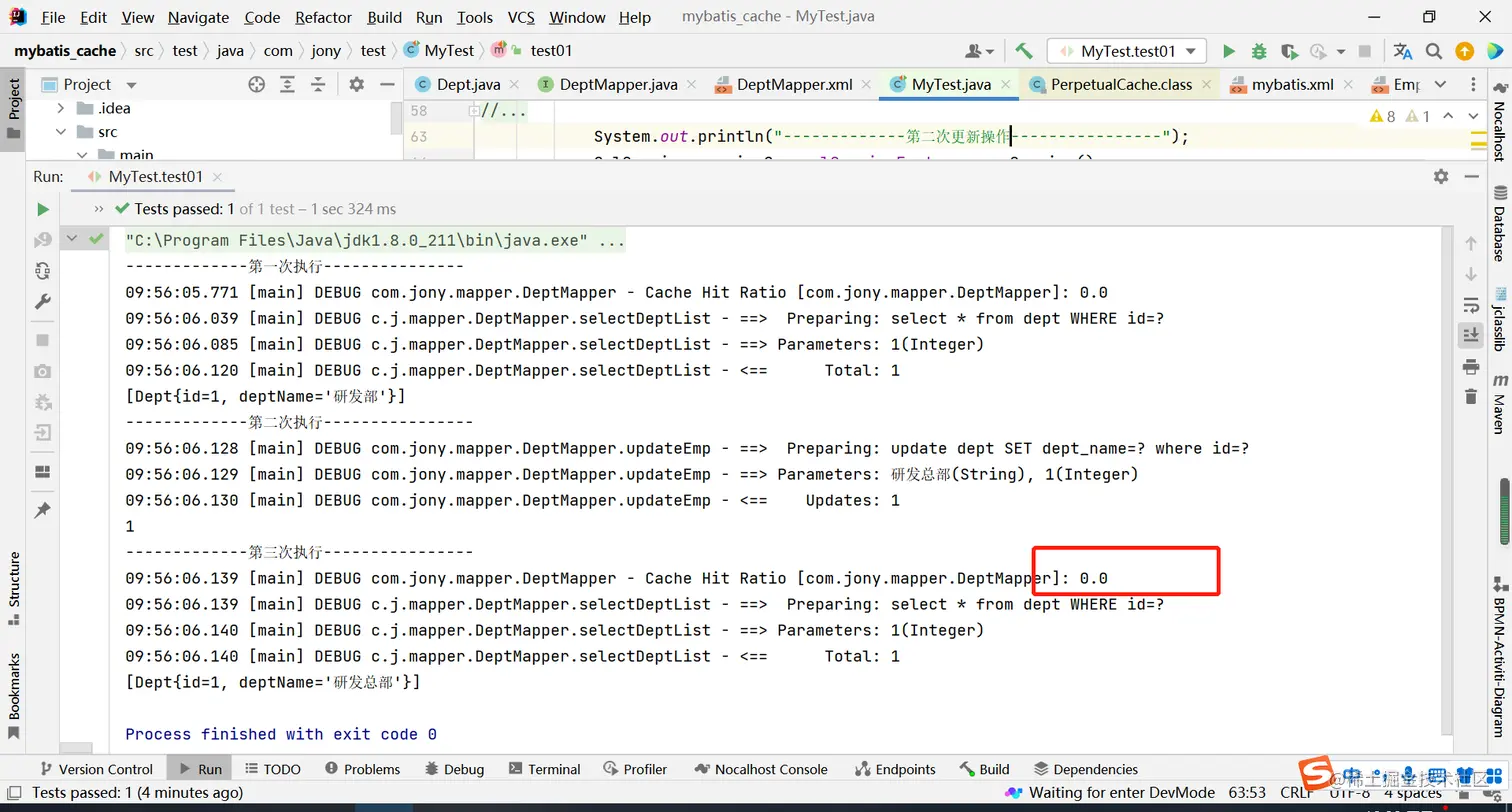Screen dimensions: 1512x812
Task: Click the up arrow beside console output
Action: click(x=1470, y=243)
